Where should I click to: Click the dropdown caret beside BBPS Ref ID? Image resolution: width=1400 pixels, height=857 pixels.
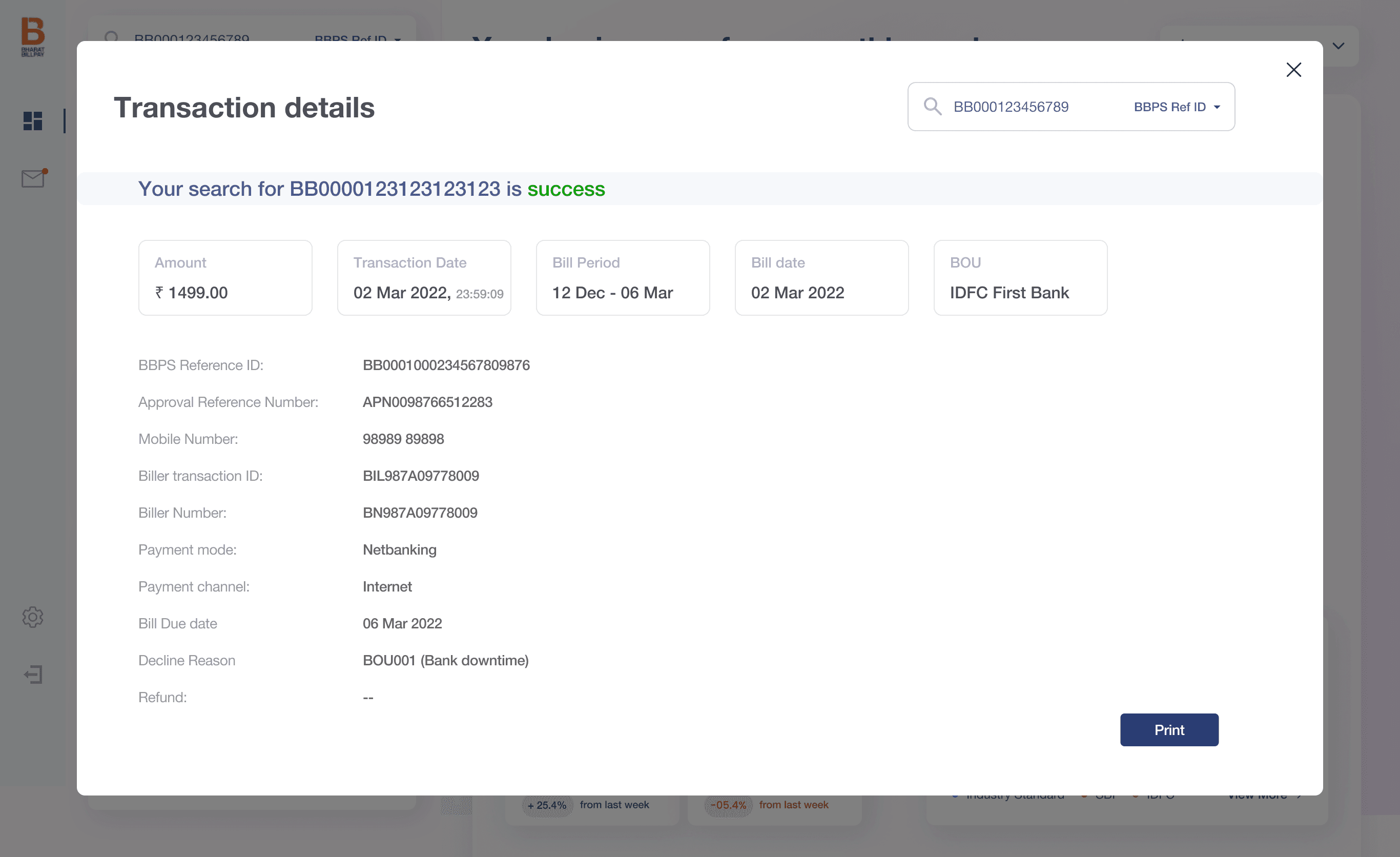[1217, 108]
